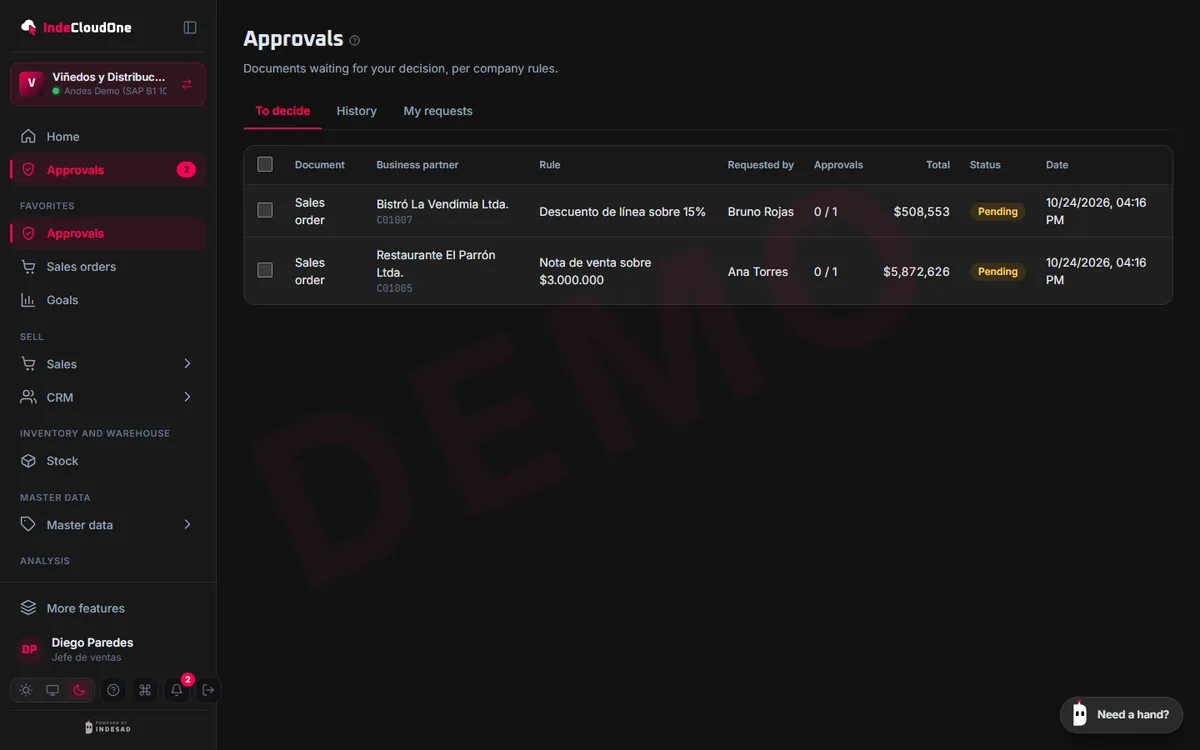Click the Rule column header

pos(550,165)
